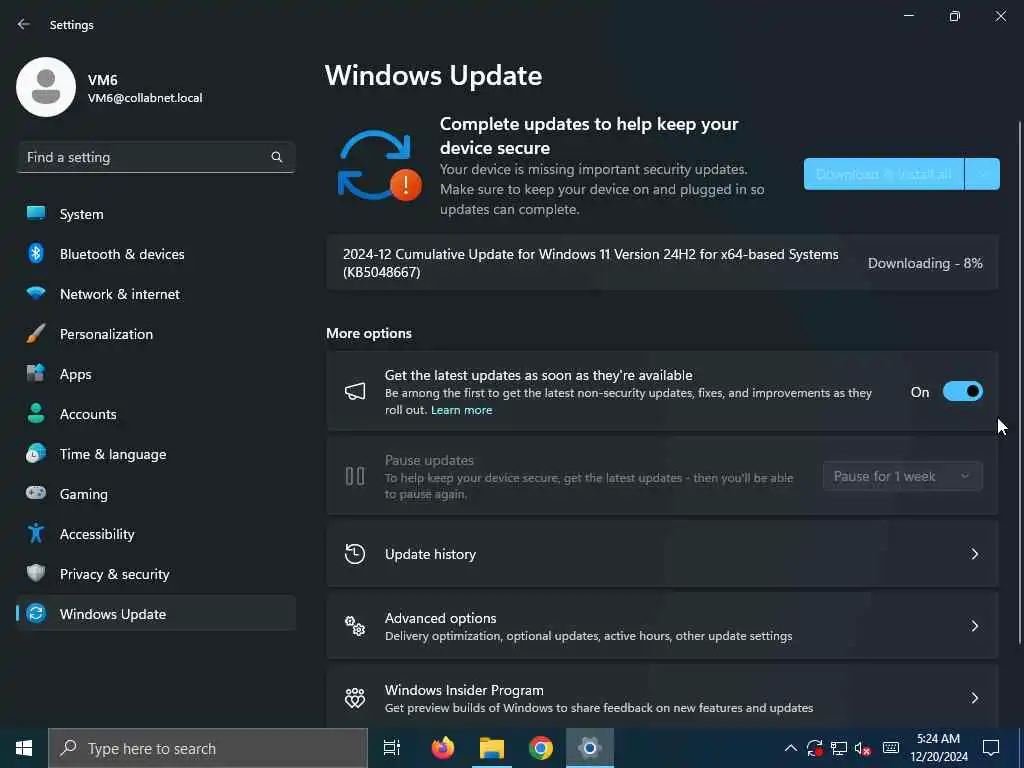The height and width of the screenshot is (768, 1024).
Task: Click the Find a setting search field
Action: point(155,157)
